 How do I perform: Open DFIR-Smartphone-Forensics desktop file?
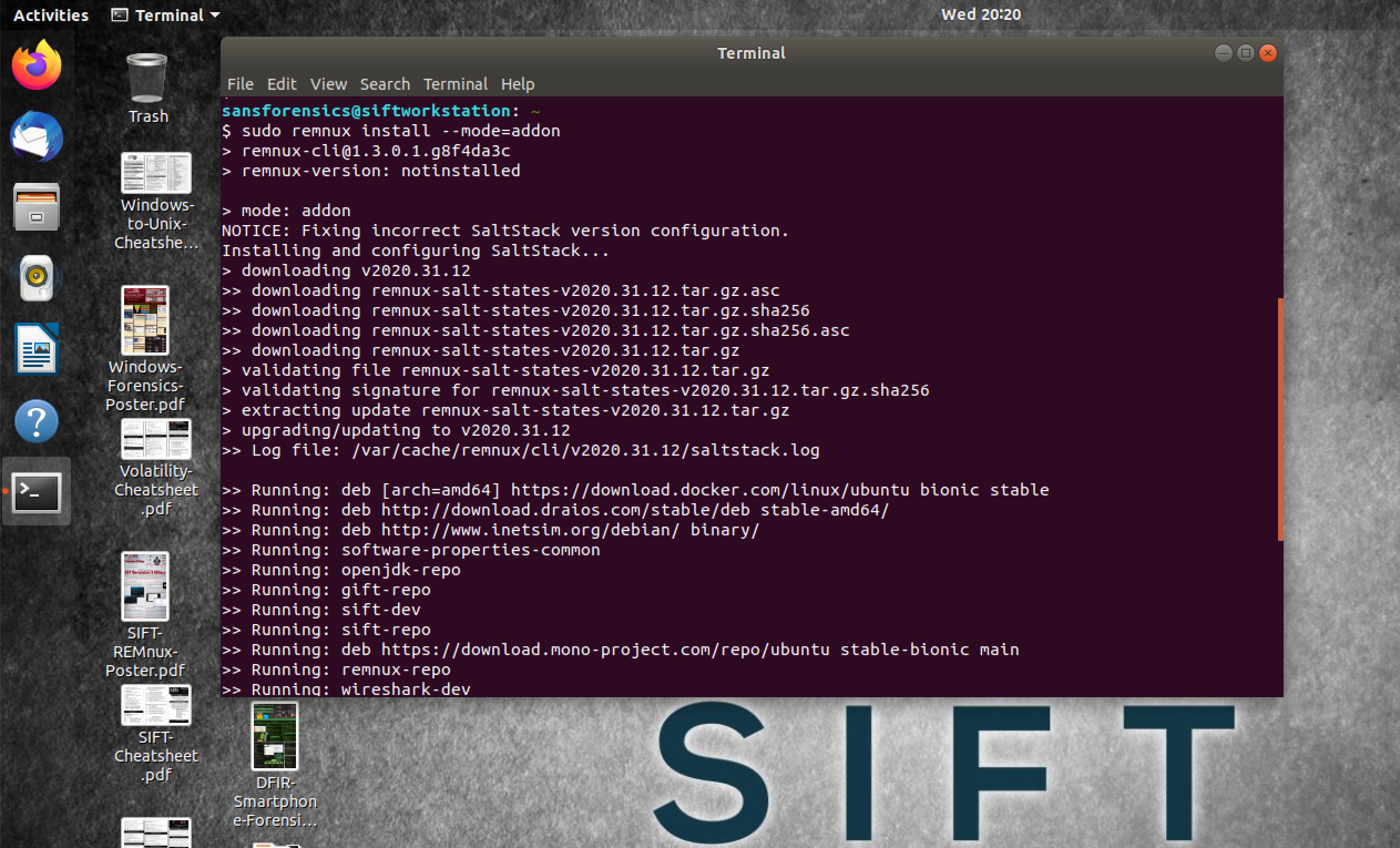tap(275, 765)
